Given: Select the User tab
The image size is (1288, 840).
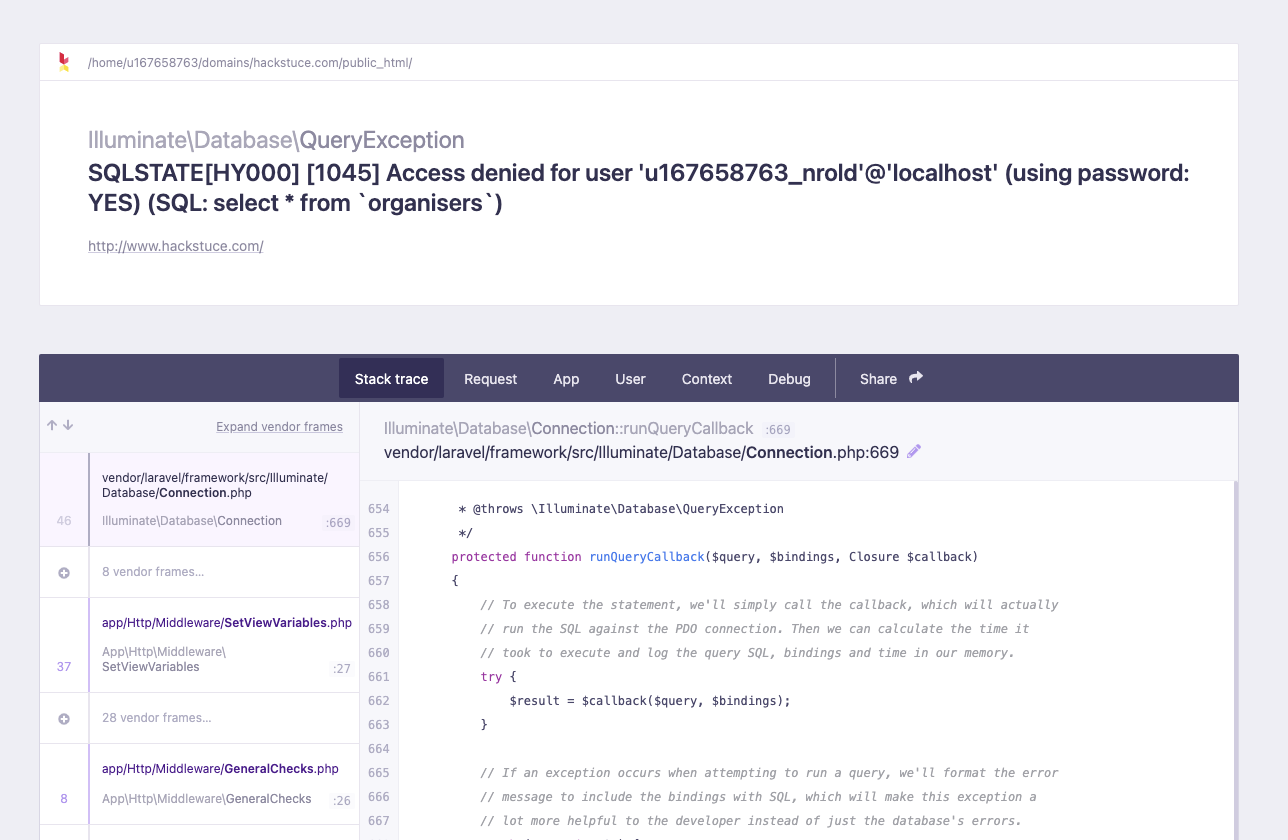Looking at the screenshot, I should pyautogui.click(x=630, y=378).
